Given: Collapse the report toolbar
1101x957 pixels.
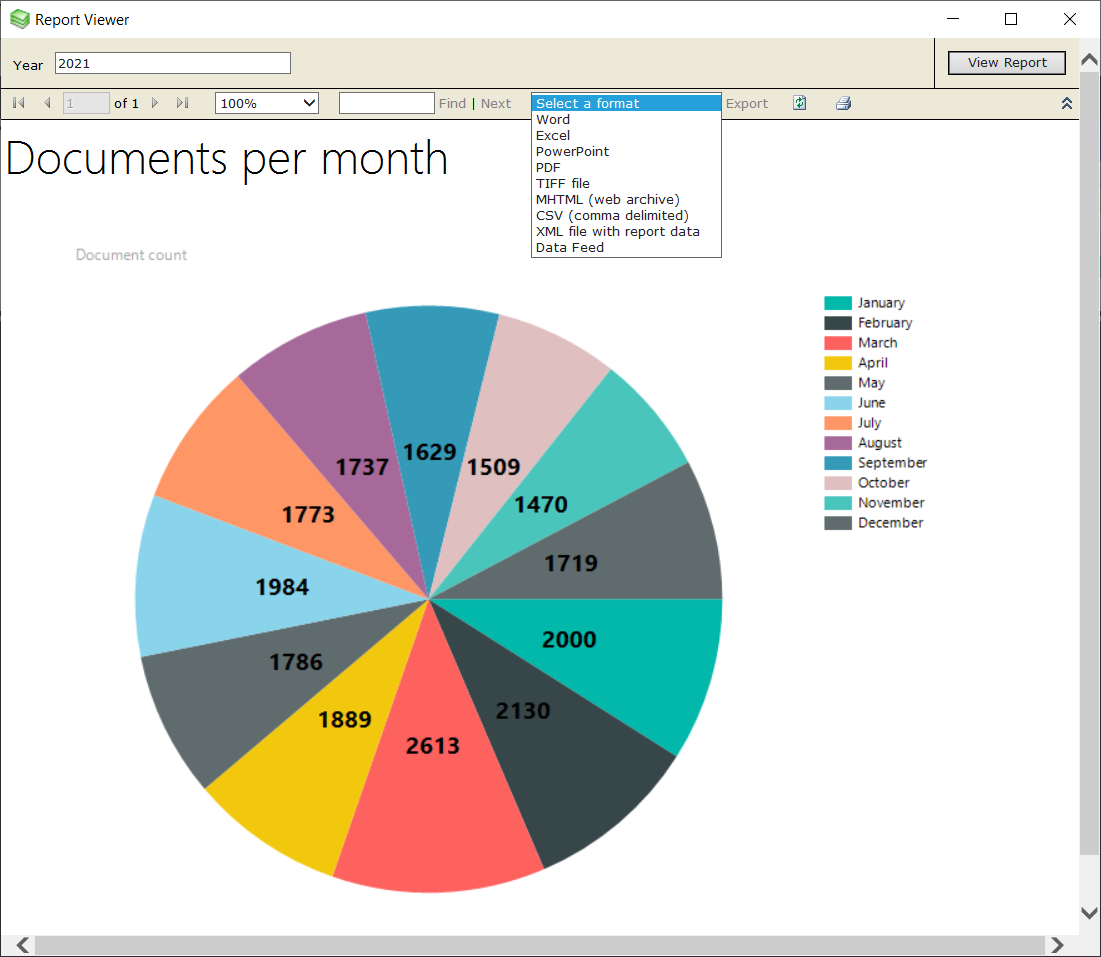Looking at the screenshot, I should click(x=1066, y=102).
